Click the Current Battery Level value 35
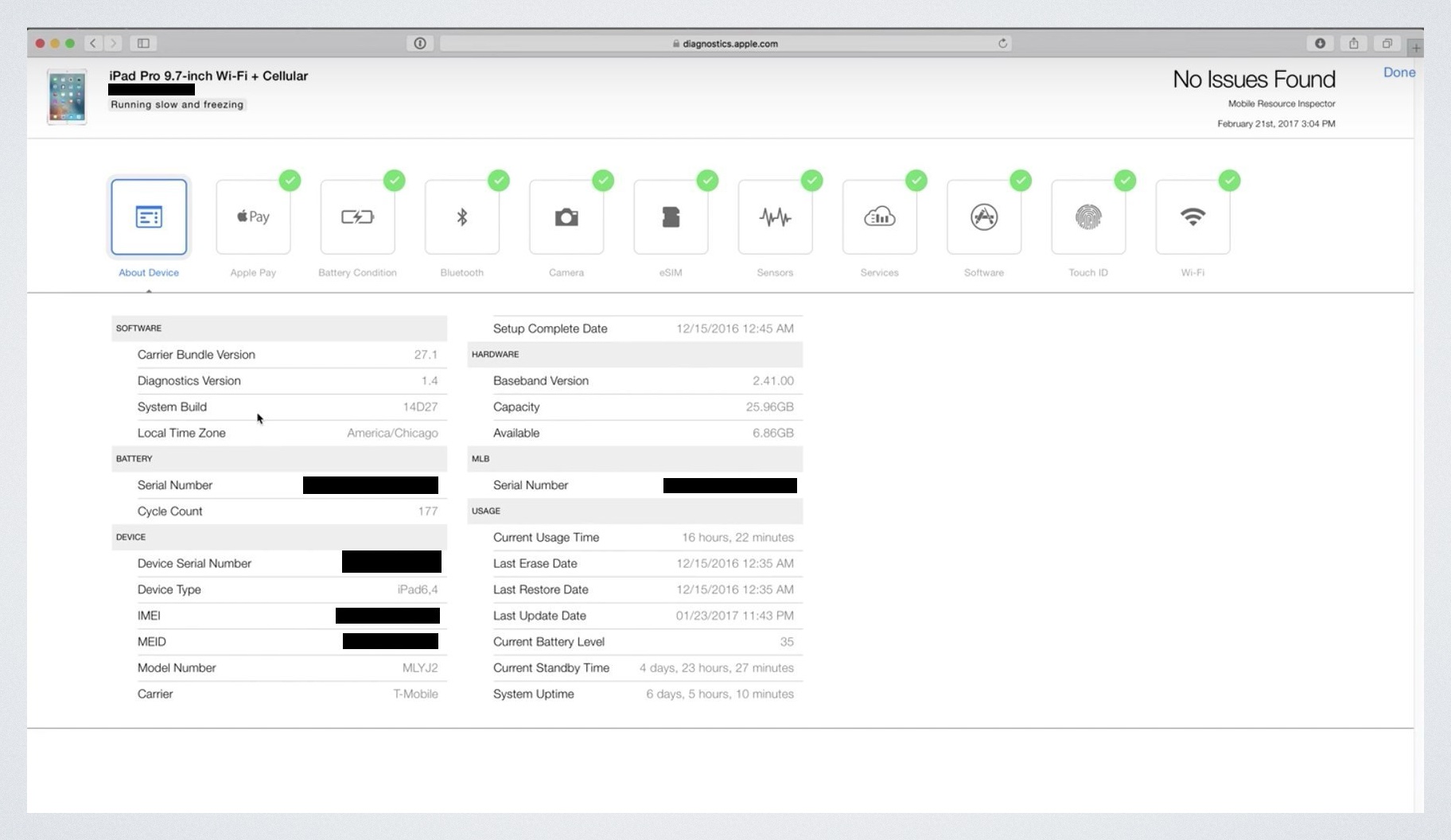The width and height of the screenshot is (1451, 840). point(787,641)
